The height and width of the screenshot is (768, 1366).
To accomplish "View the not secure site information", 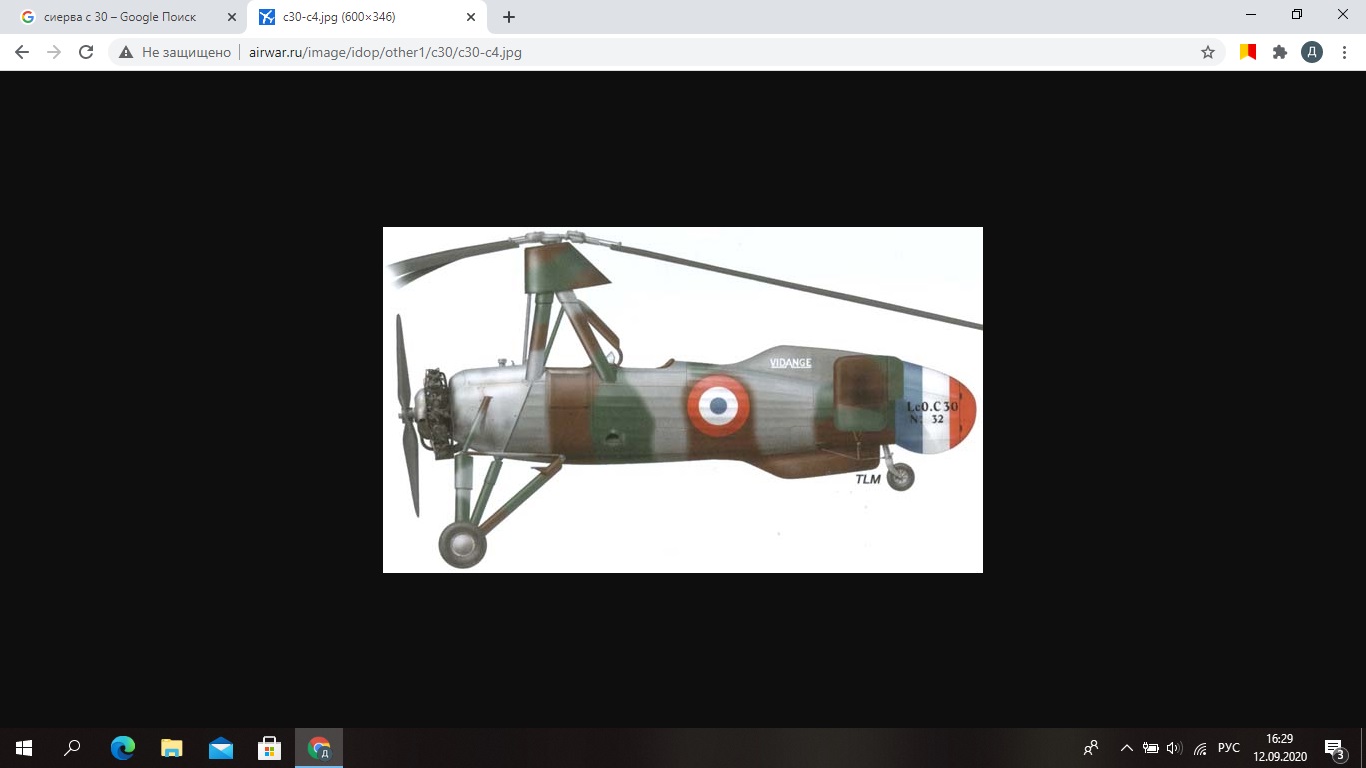I will 175,52.
